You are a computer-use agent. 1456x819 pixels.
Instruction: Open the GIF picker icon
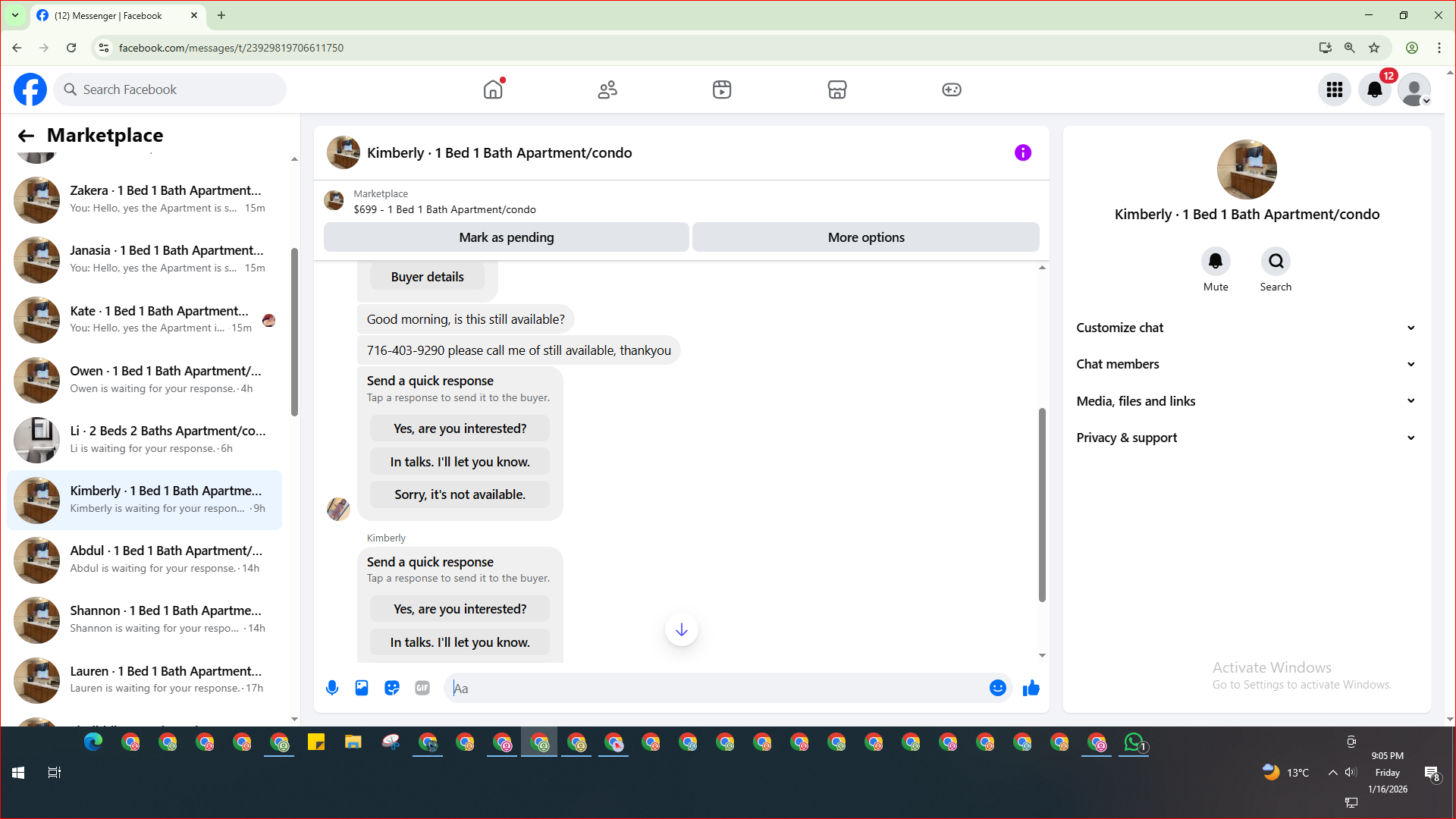(x=422, y=688)
